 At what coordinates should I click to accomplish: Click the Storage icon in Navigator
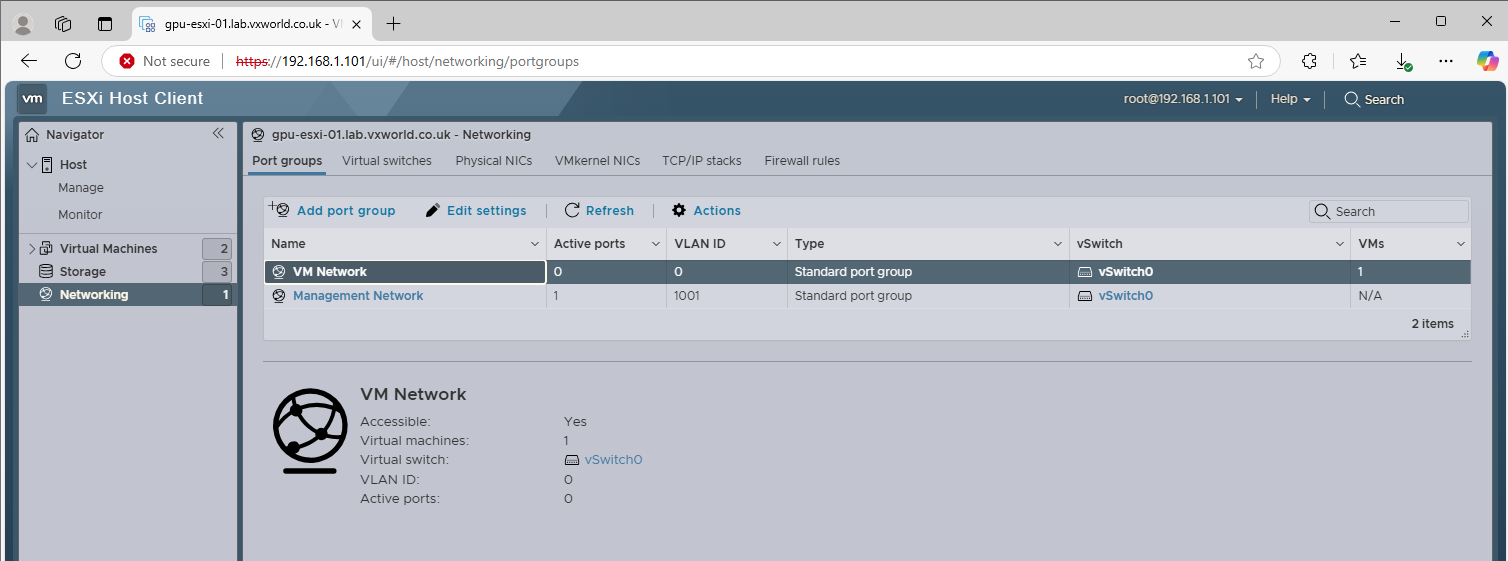45,272
